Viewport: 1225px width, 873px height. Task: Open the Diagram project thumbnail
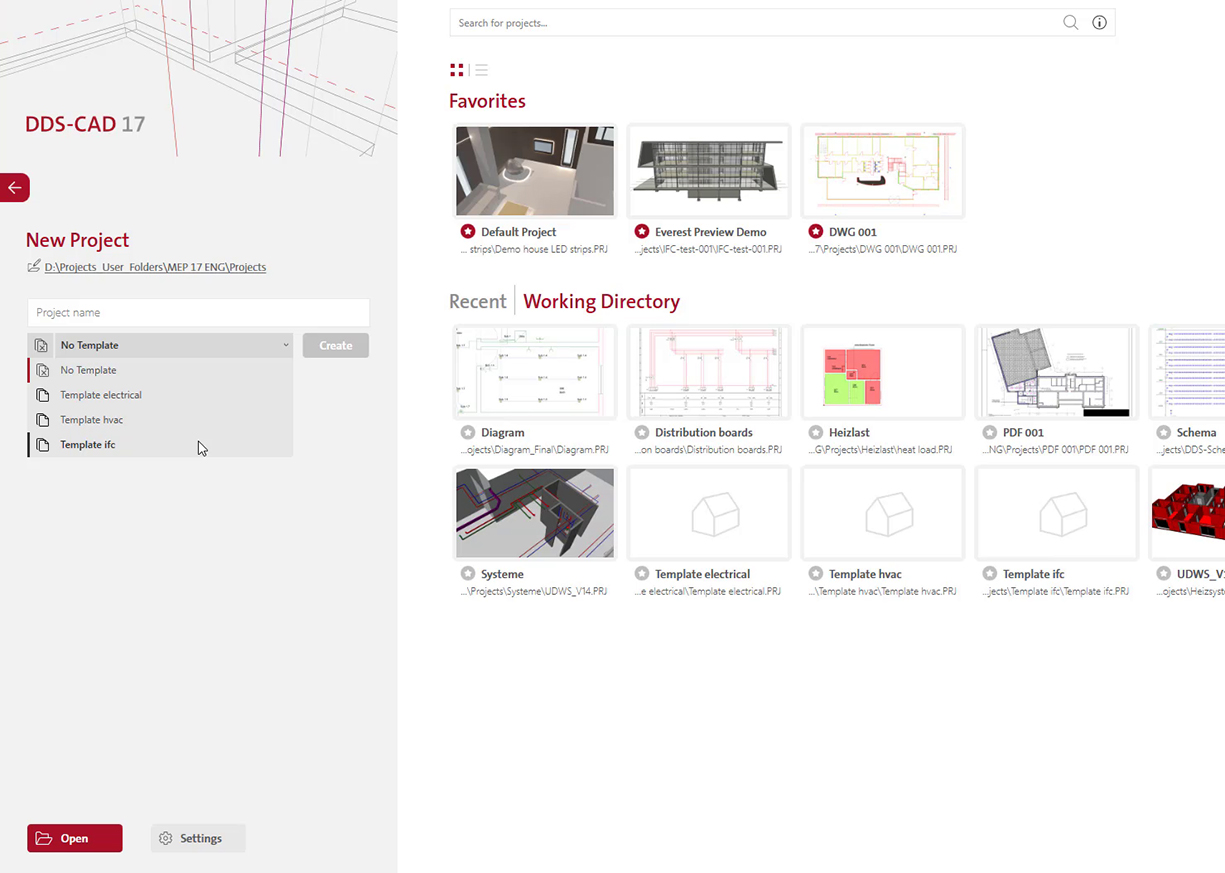(535, 372)
